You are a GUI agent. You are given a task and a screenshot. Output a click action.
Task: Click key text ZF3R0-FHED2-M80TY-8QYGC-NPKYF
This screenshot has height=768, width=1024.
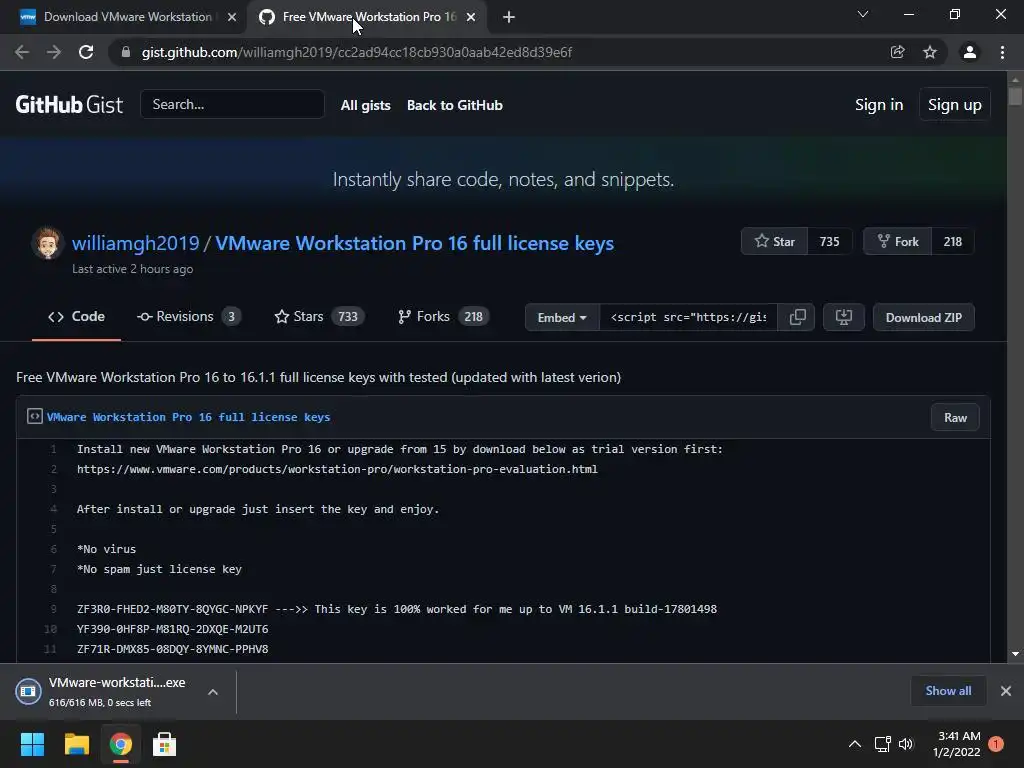click(172, 609)
